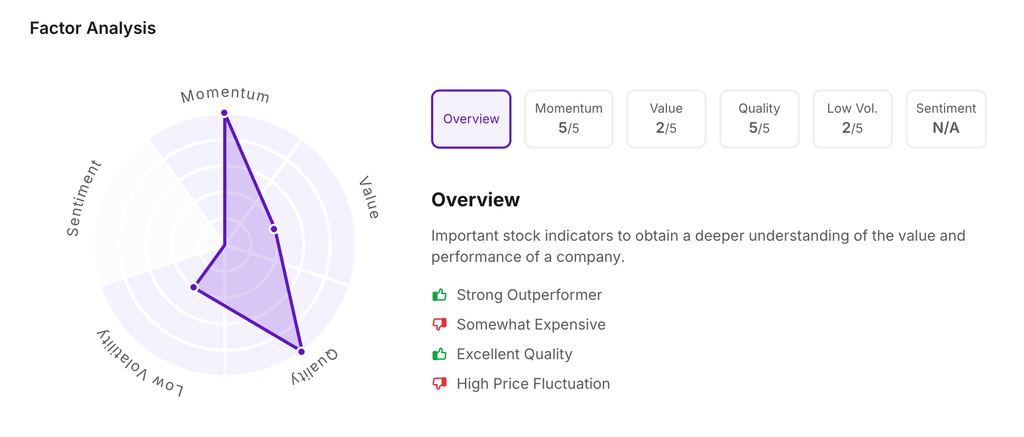Click the Factor Analysis heading
The height and width of the screenshot is (437, 1024).
[93, 28]
